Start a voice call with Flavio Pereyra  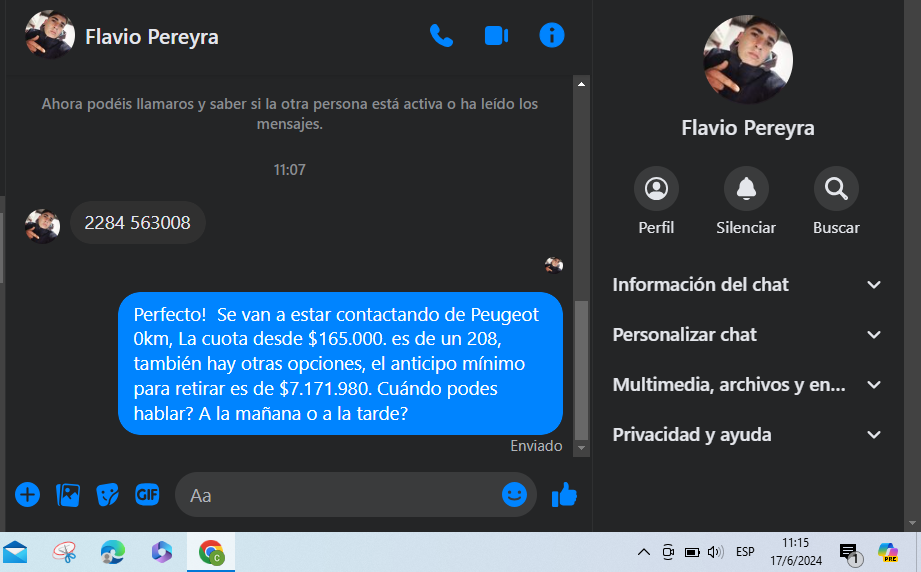(x=441, y=36)
